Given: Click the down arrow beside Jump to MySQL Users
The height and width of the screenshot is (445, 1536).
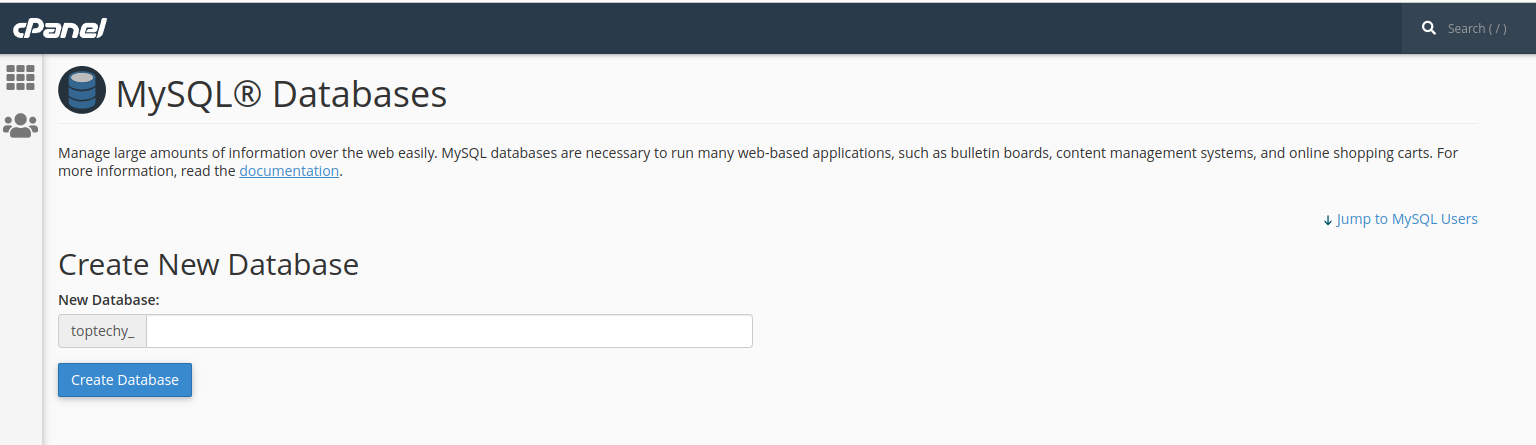Looking at the screenshot, I should [1328, 220].
